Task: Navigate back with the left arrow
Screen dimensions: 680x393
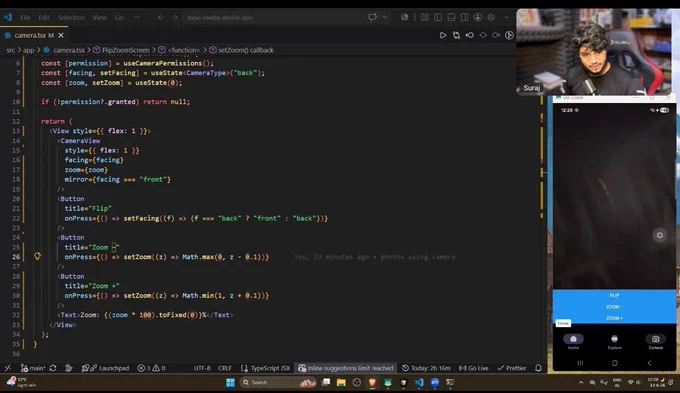Action: pyautogui.click(x=160, y=17)
